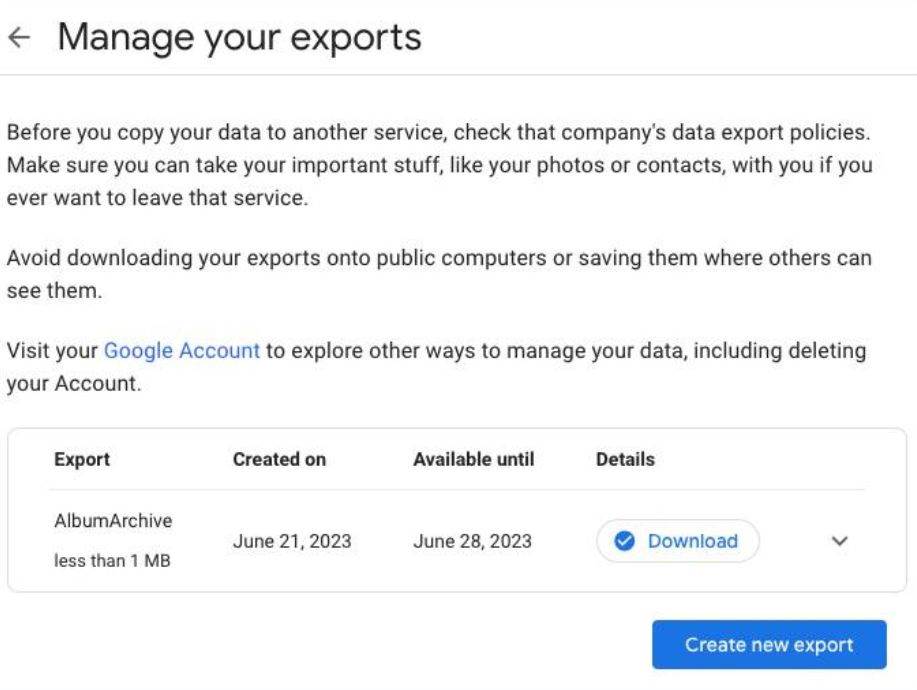The width and height of the screenshot is (917, 690).
Task: Open the Google Account link
Action: tap(182, 351)
